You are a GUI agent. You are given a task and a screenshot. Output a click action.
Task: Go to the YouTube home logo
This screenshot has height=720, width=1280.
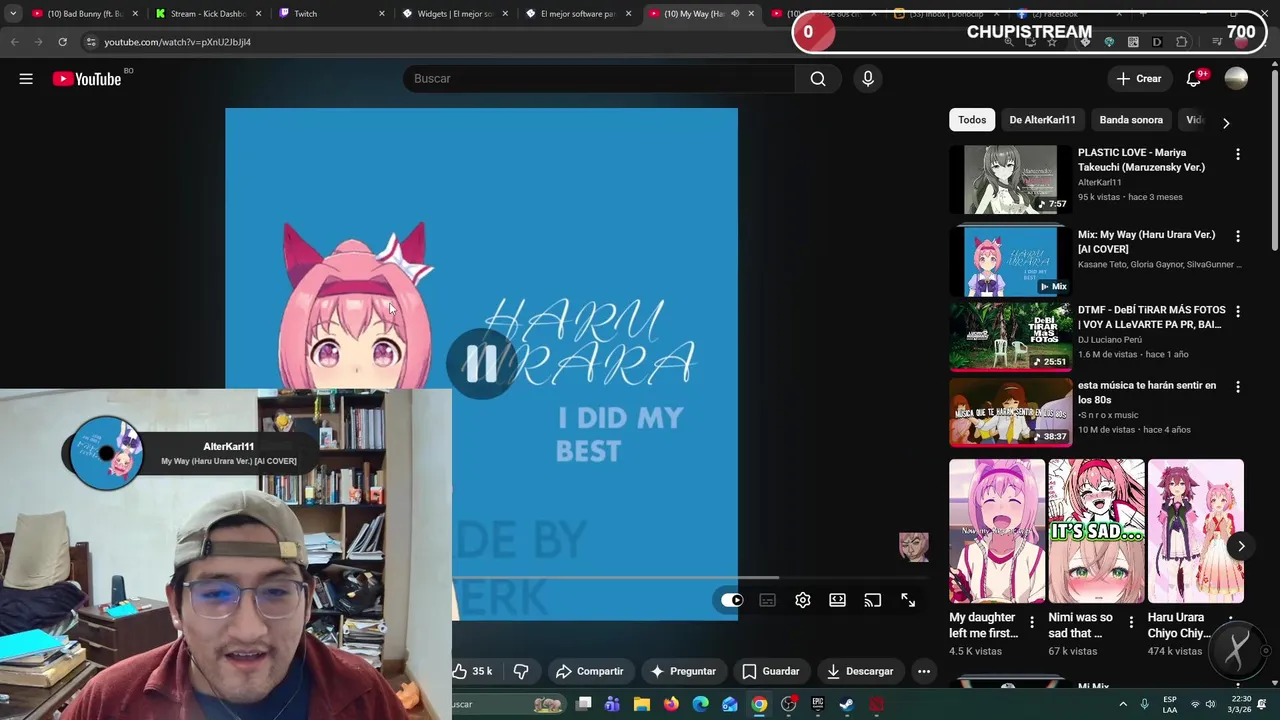86,79
